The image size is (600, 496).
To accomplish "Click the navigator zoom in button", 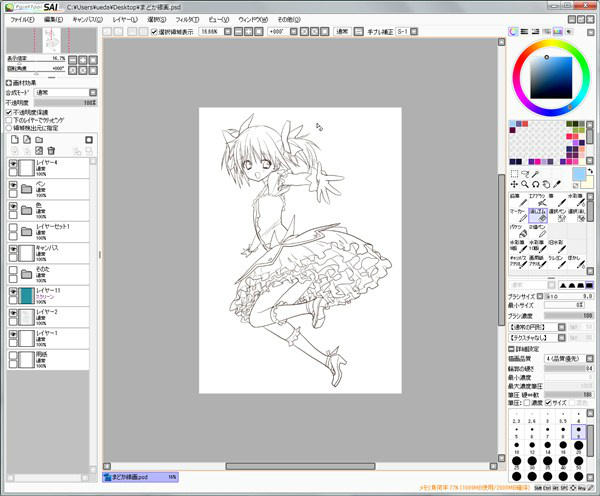I will click(x=83, y=60).
